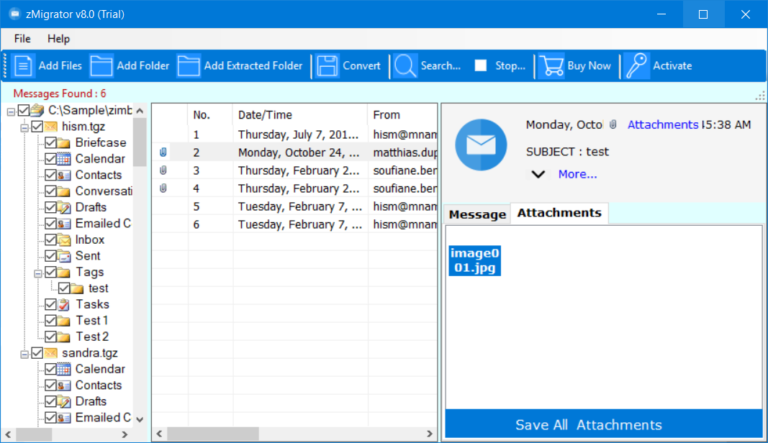768x443 pixels.
Task: Select message row 6 dated Tuesday, February 7
Action: click(x=295, y=224)
